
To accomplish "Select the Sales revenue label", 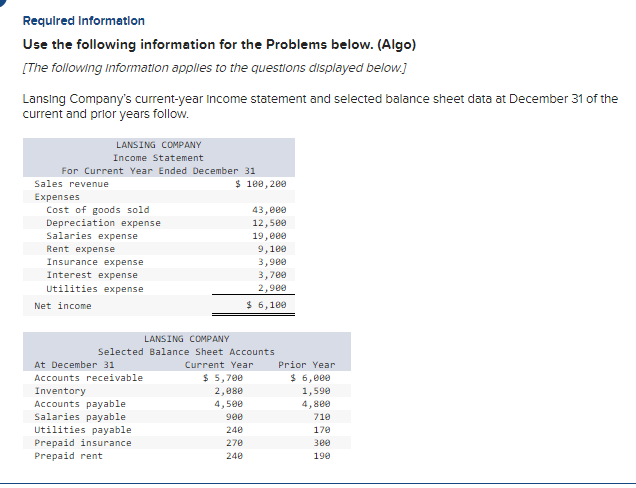I will coord(71,184).
